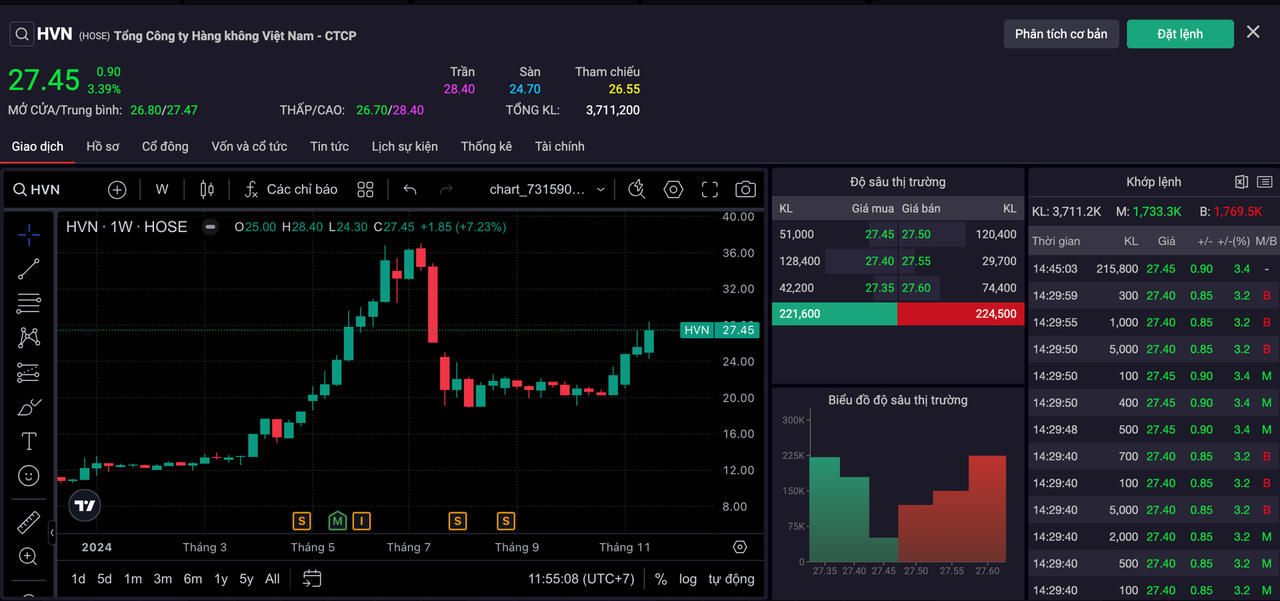Click the Đặt lệnh button
The image size is (1280, 601).
[x=1180, y=34]
